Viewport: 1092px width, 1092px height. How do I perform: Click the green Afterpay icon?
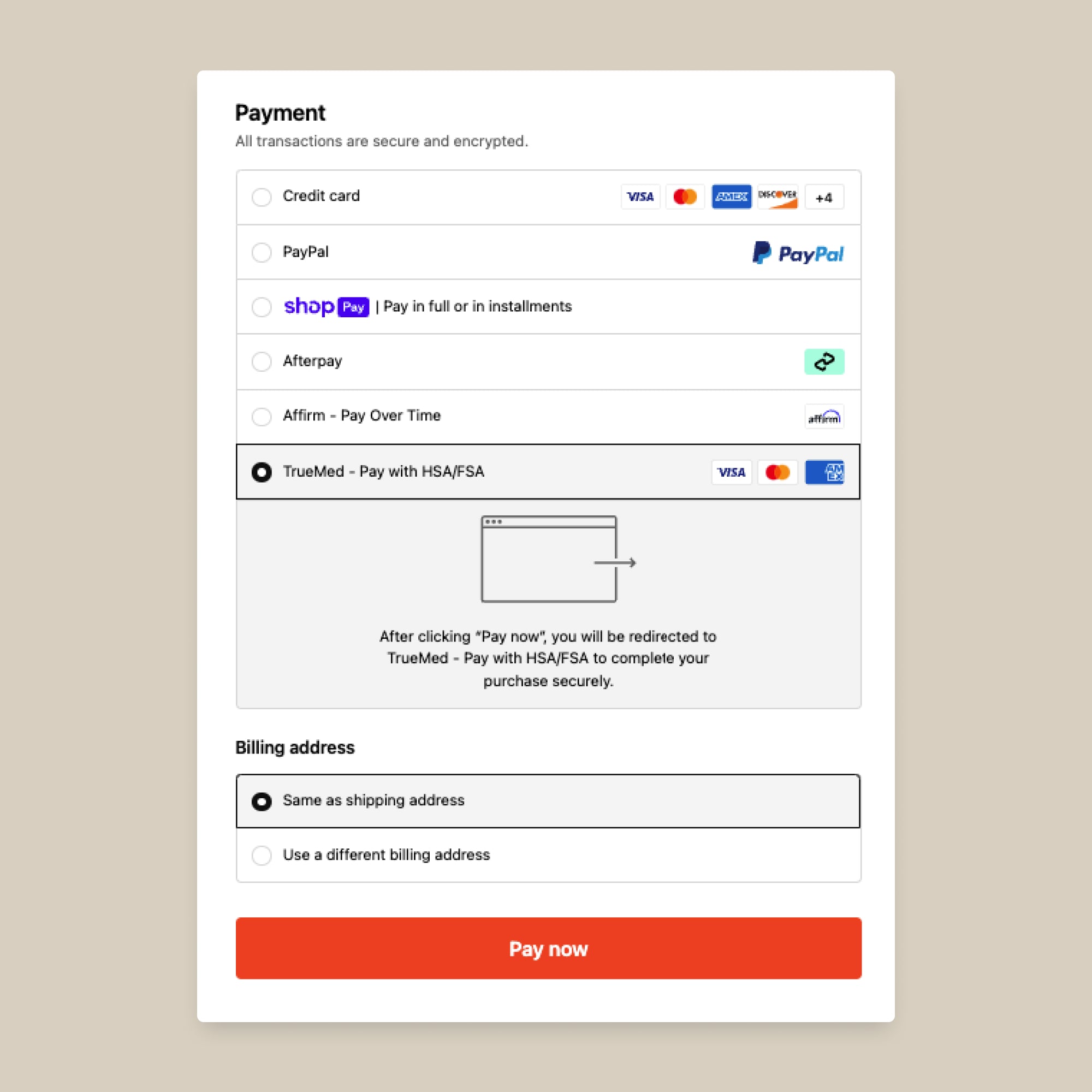pyautogui.click(x=823, y=362)
